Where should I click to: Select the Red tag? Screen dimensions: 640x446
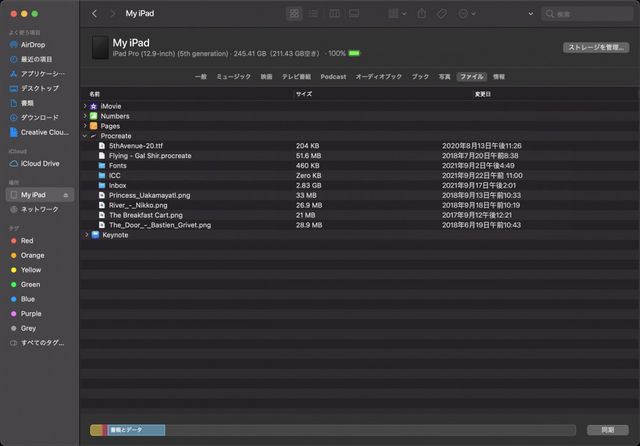pos(27,241)
